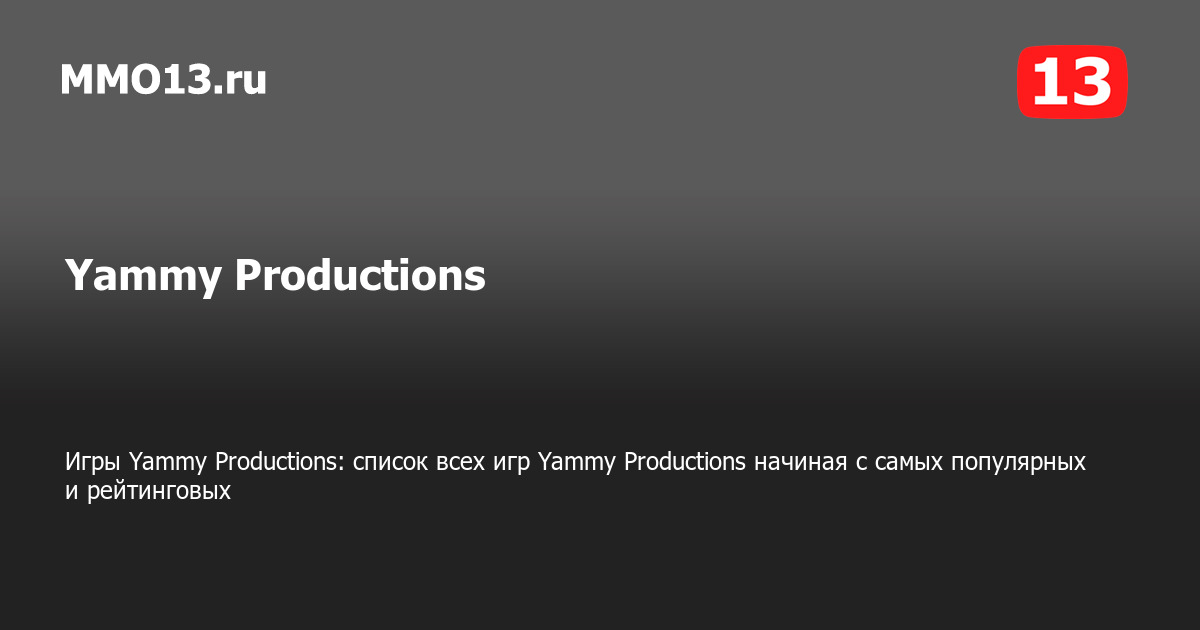Click the red 13 logo icon

pos(1072,82)
